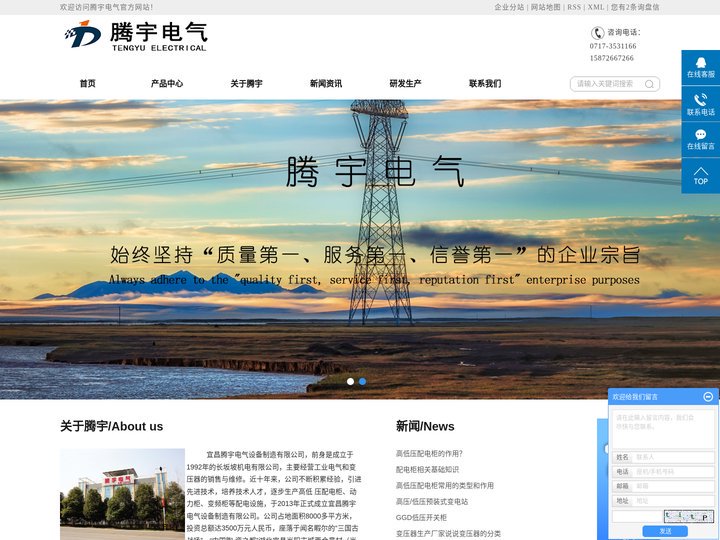The height and width of the screenshot is (540, 720).
Task: Click the 发送 send button
Action: (x=665, y=531)
